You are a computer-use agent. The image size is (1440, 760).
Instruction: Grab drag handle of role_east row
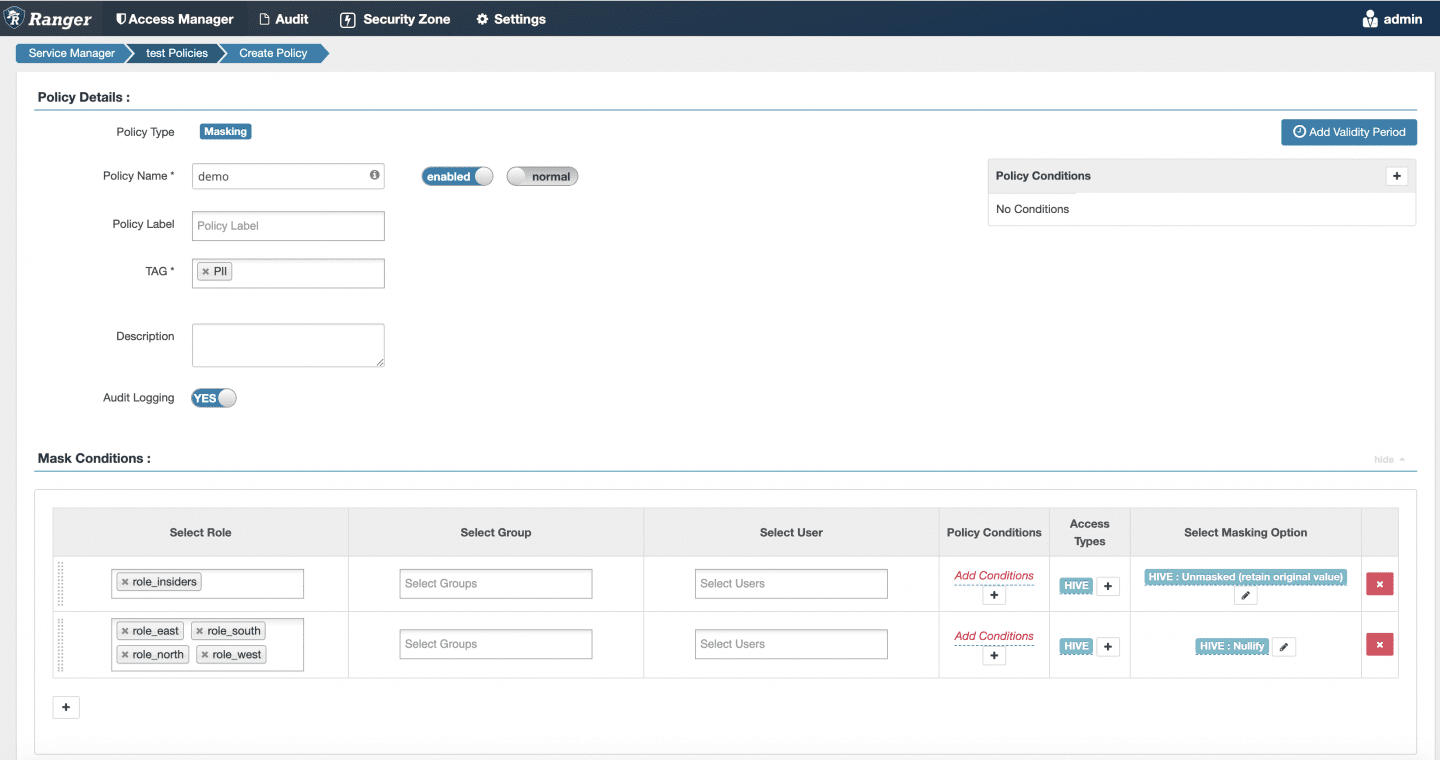(x=60, y=645)
